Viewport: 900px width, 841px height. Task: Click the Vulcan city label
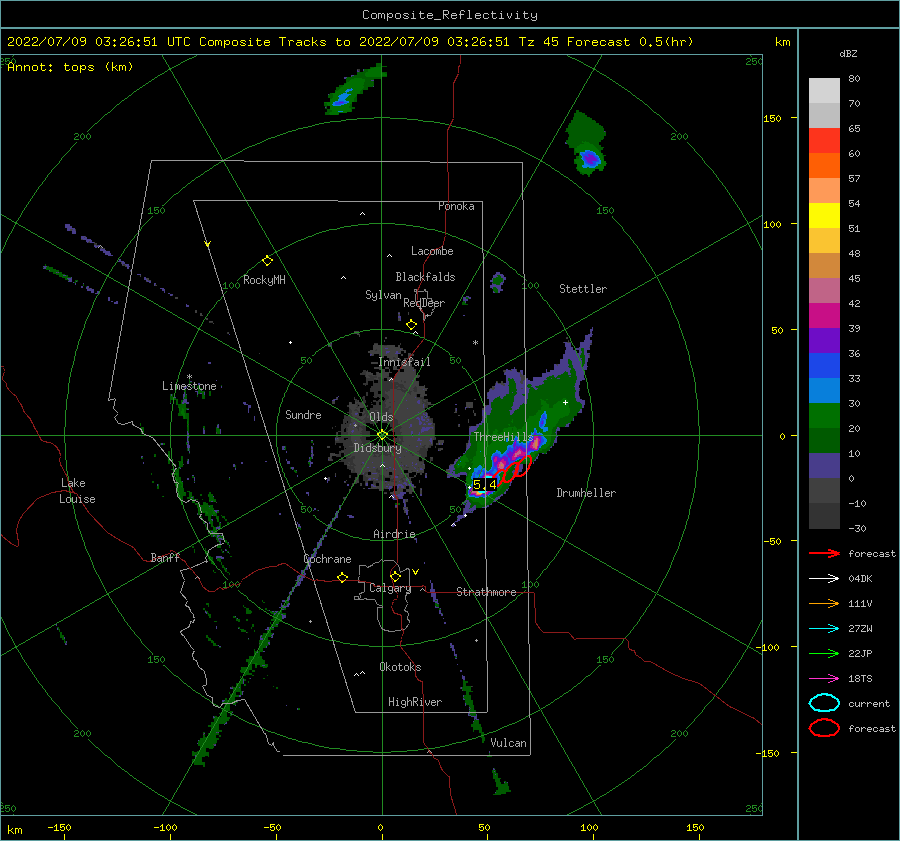pyautogui.click(x=509, y=742)
